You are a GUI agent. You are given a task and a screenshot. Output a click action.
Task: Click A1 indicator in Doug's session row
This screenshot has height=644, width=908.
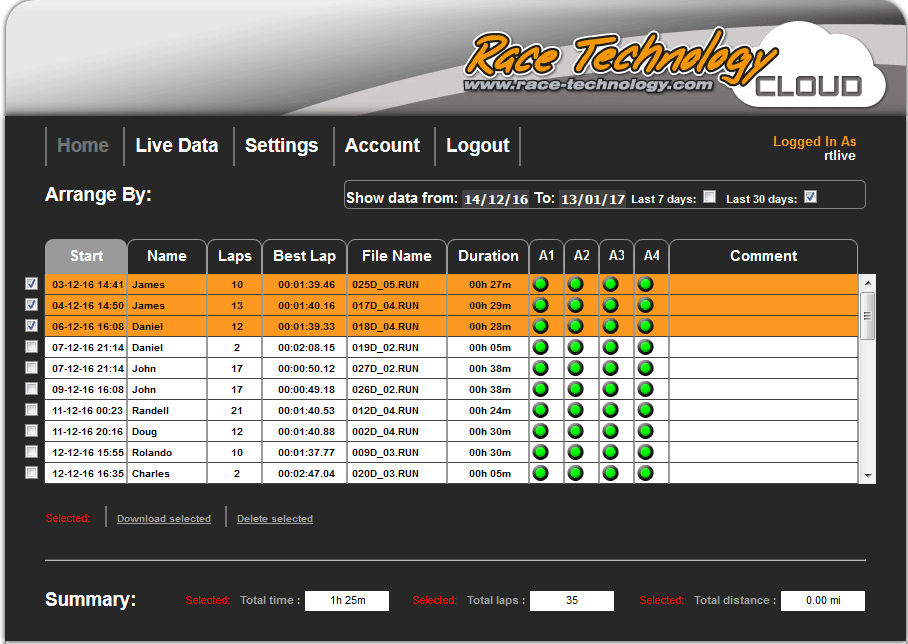[x=541, y=432]
